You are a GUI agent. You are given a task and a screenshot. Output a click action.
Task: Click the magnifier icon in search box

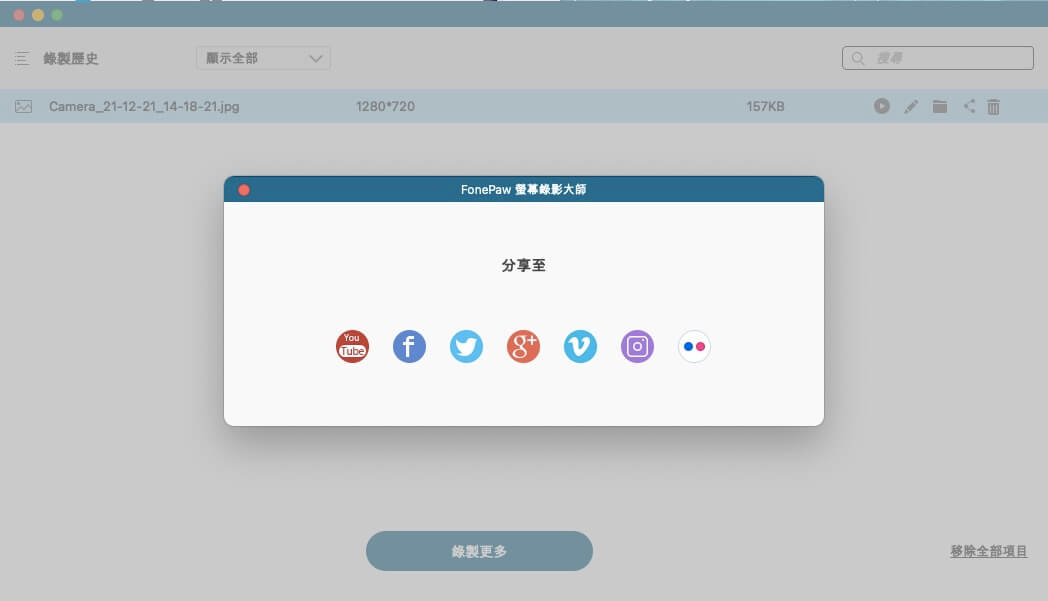click(x=858, y=59)
